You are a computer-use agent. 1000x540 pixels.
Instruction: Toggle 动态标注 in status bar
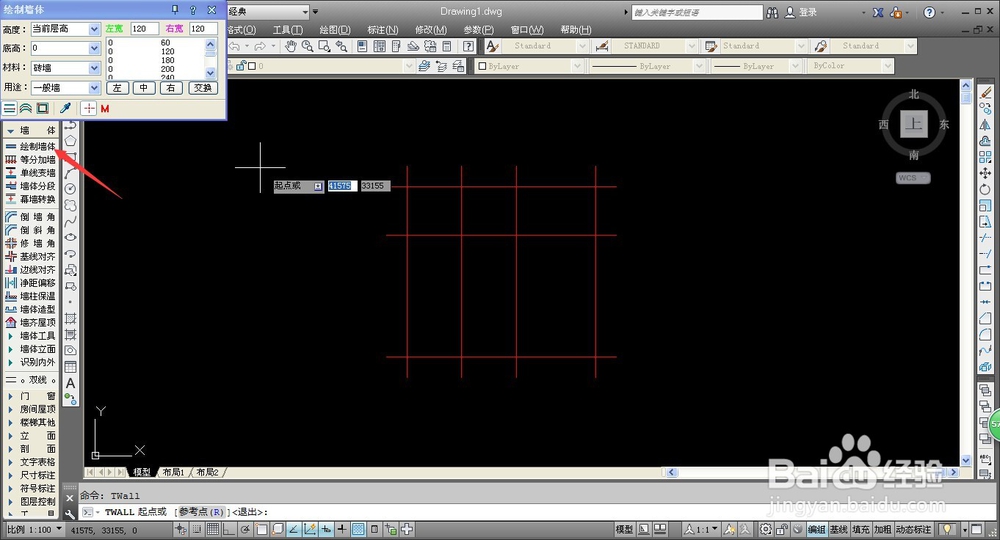click(x=913, y=529)
